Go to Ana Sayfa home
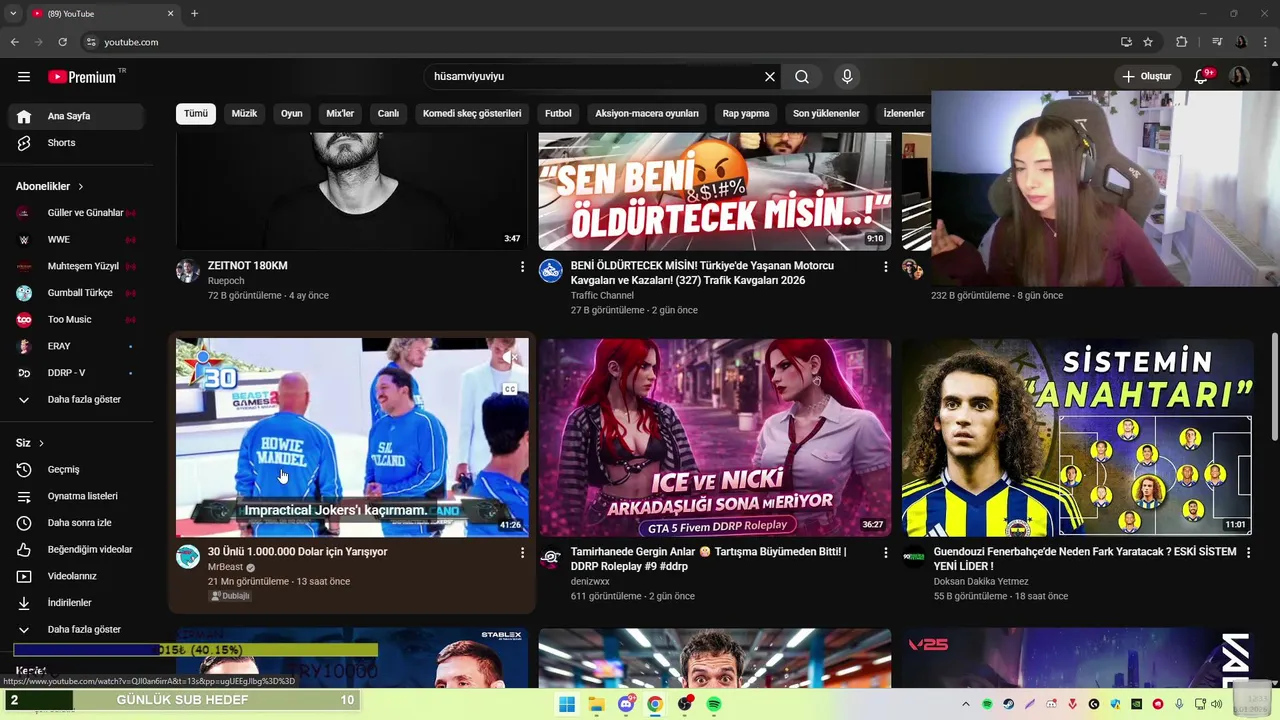The width and height of the screenshot is (1280, 720). tap(76, 116)
